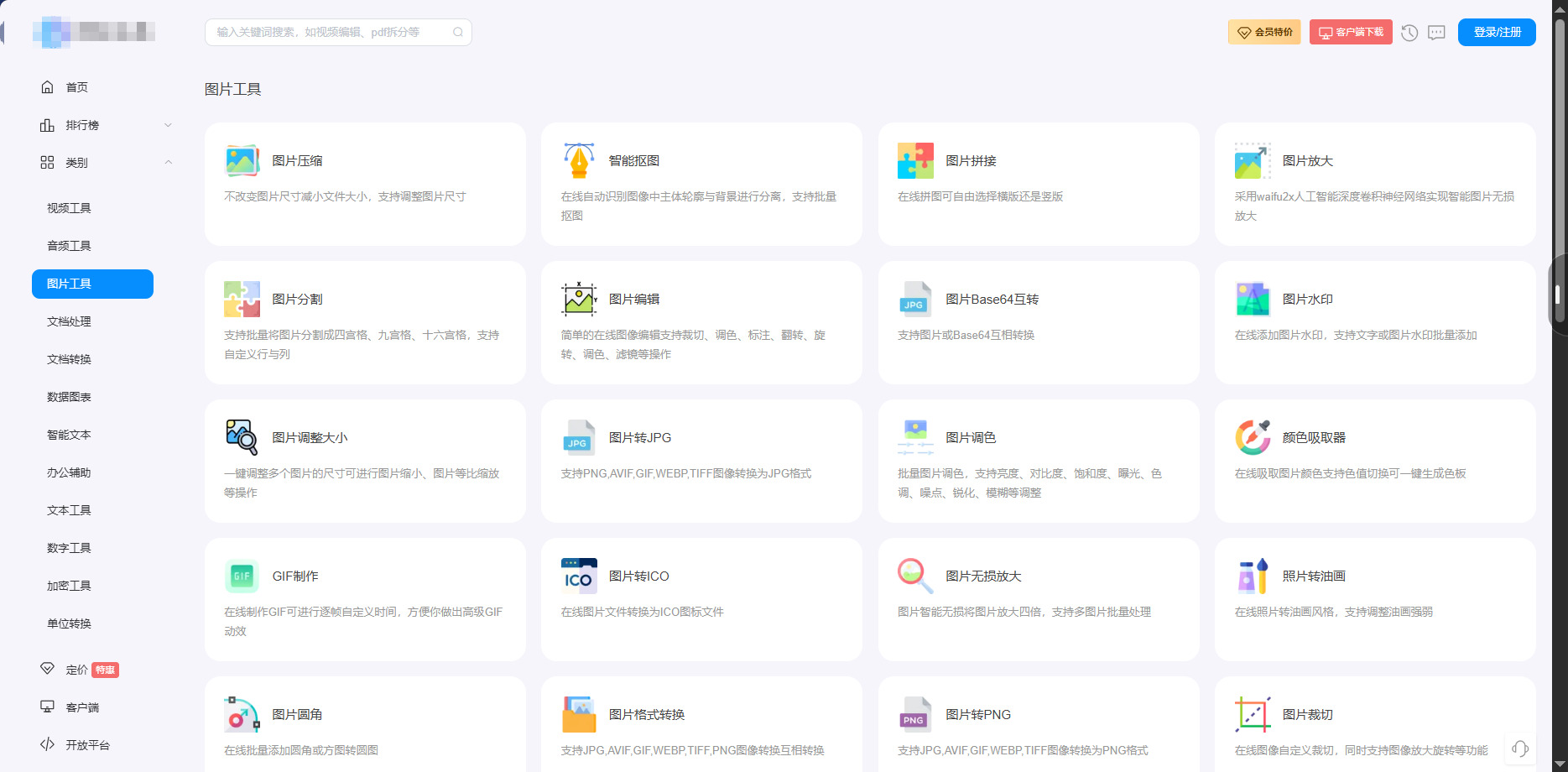This screenshot has width=1568, height=772.
Task: Click the 图片转PNG file icon
Action: point(915,714)
